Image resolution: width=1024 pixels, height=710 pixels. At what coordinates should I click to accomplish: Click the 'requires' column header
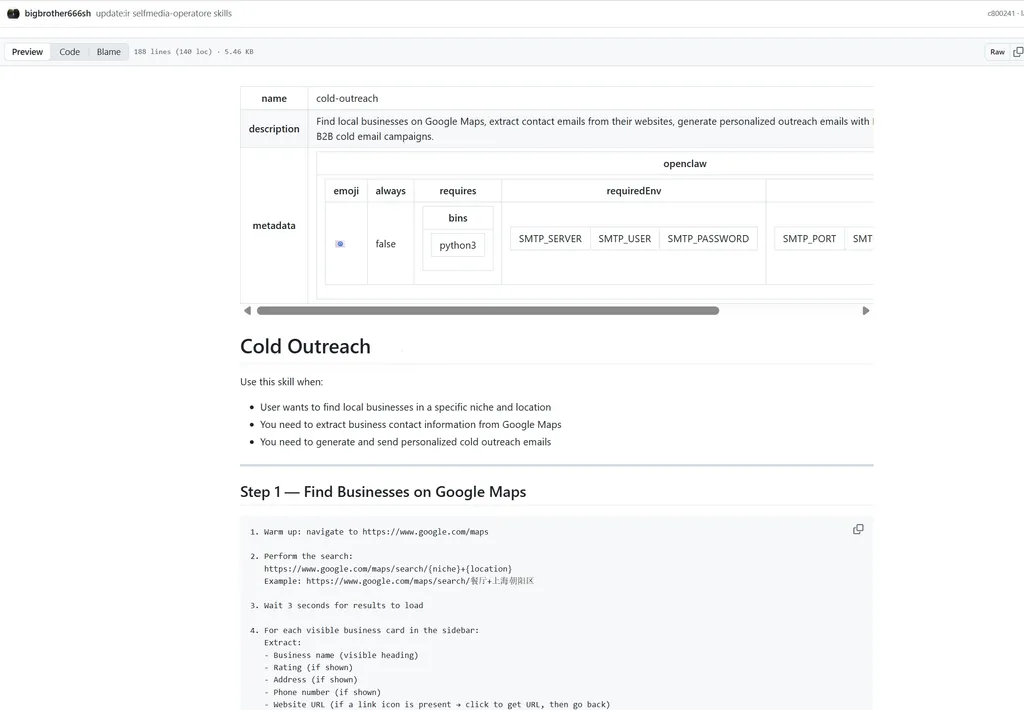click(x=458, y=191)
